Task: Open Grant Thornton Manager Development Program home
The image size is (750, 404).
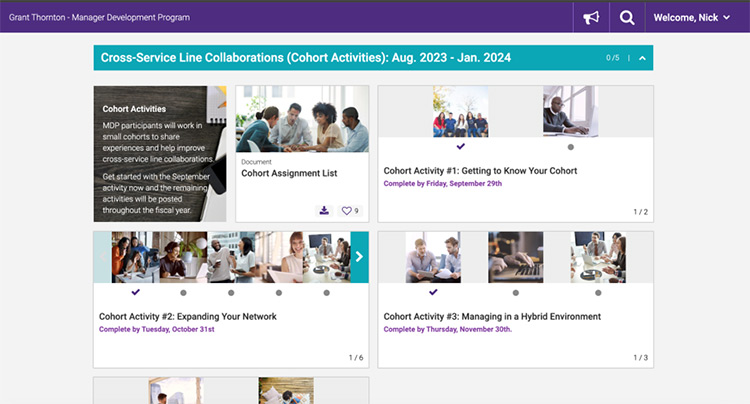Action: [99, 17]
